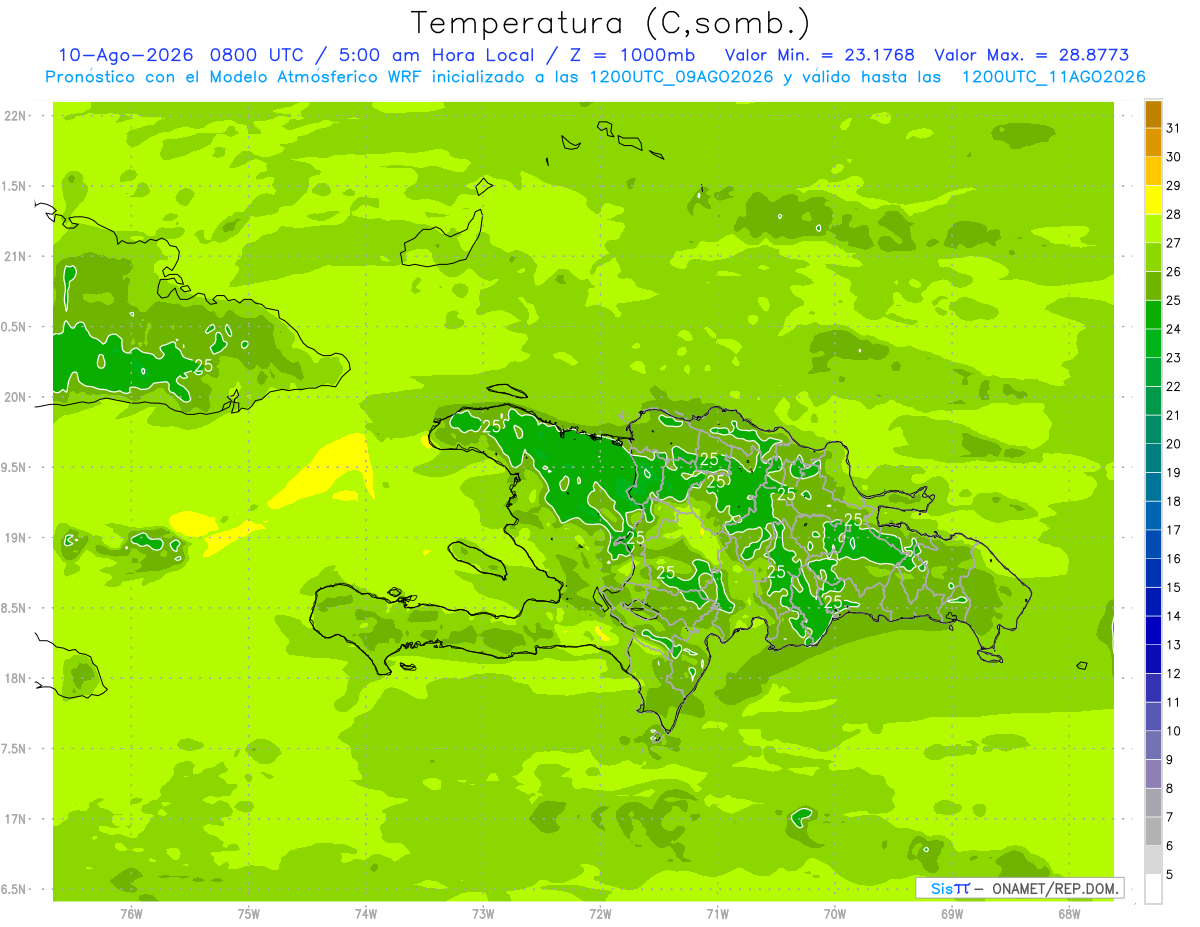Viewport: 1200px width, 927px height.
Task: Click the legend value '31'
Action: point(1174,128)
